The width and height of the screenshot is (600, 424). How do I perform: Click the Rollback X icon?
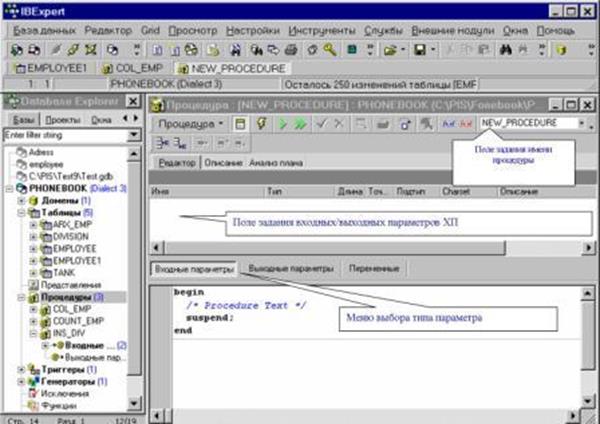tap(338, 123)
